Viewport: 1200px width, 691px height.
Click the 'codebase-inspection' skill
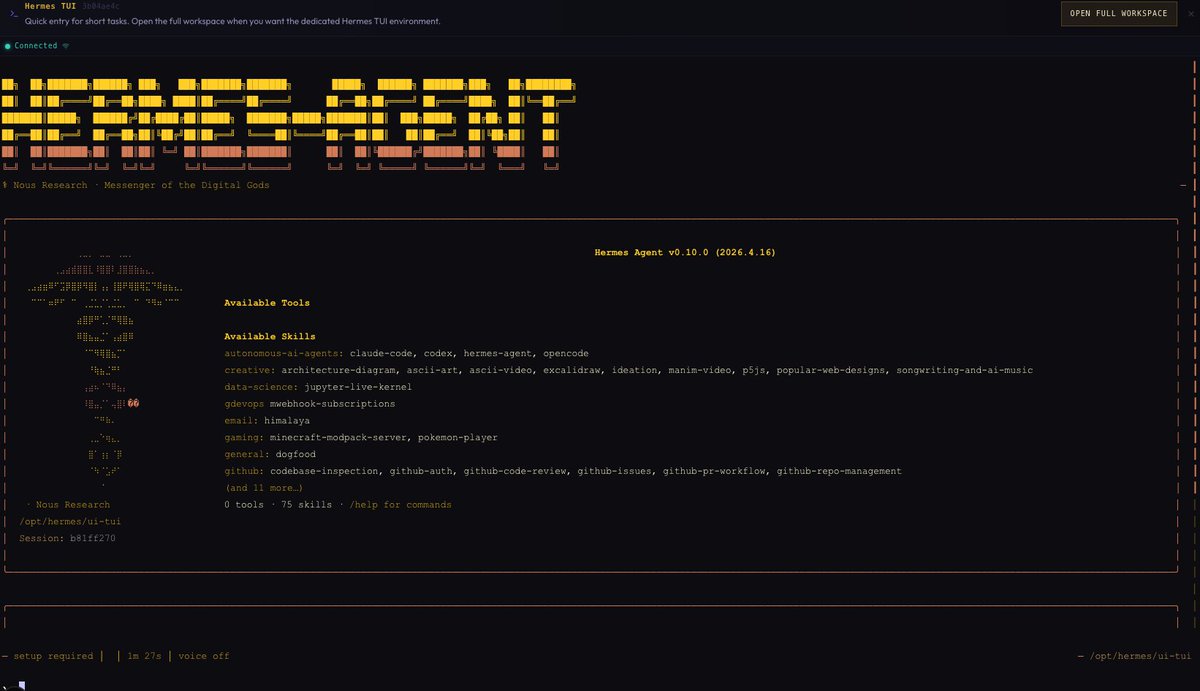pyautogui.click(x=324, y=471)
